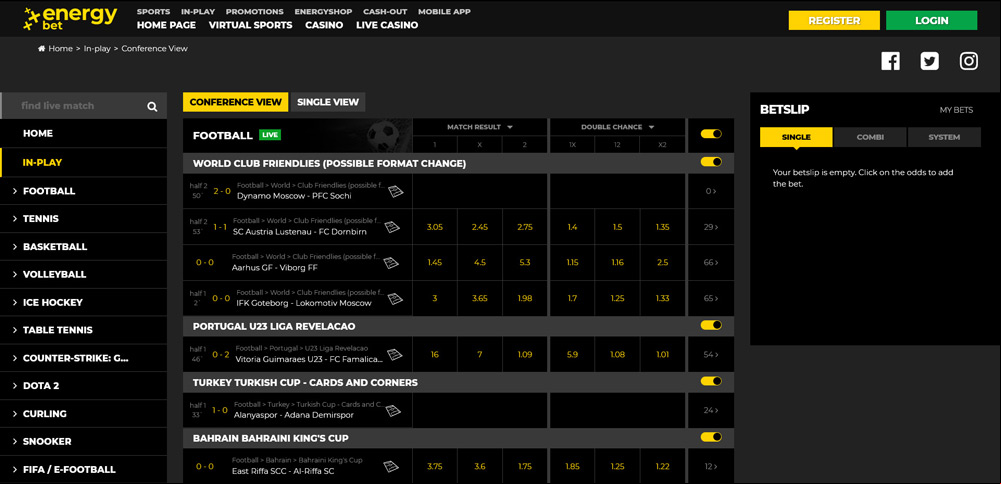Open 29 more markets for Austria Lustenau match

(711, 227)
